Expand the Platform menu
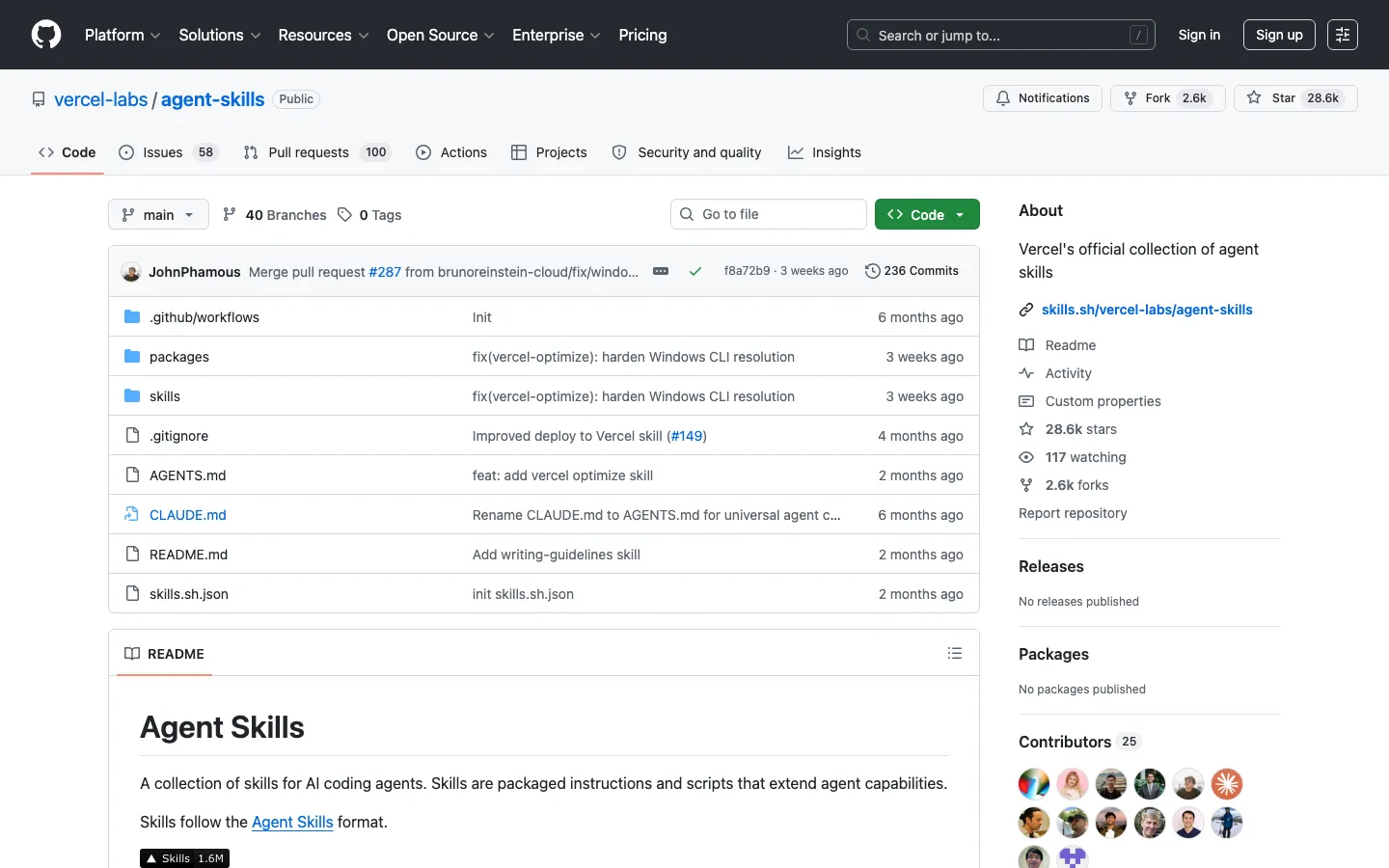Screen dimensions: 1389x868 pos(123,35)
